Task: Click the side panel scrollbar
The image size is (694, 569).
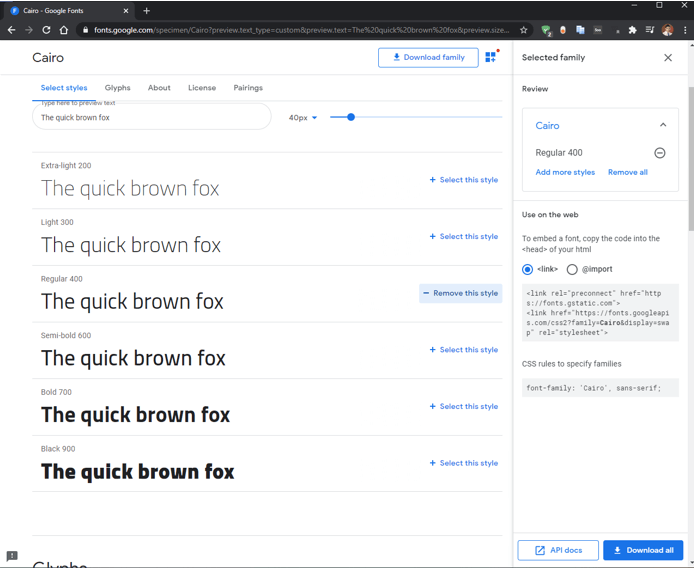Action: point(690,158)
